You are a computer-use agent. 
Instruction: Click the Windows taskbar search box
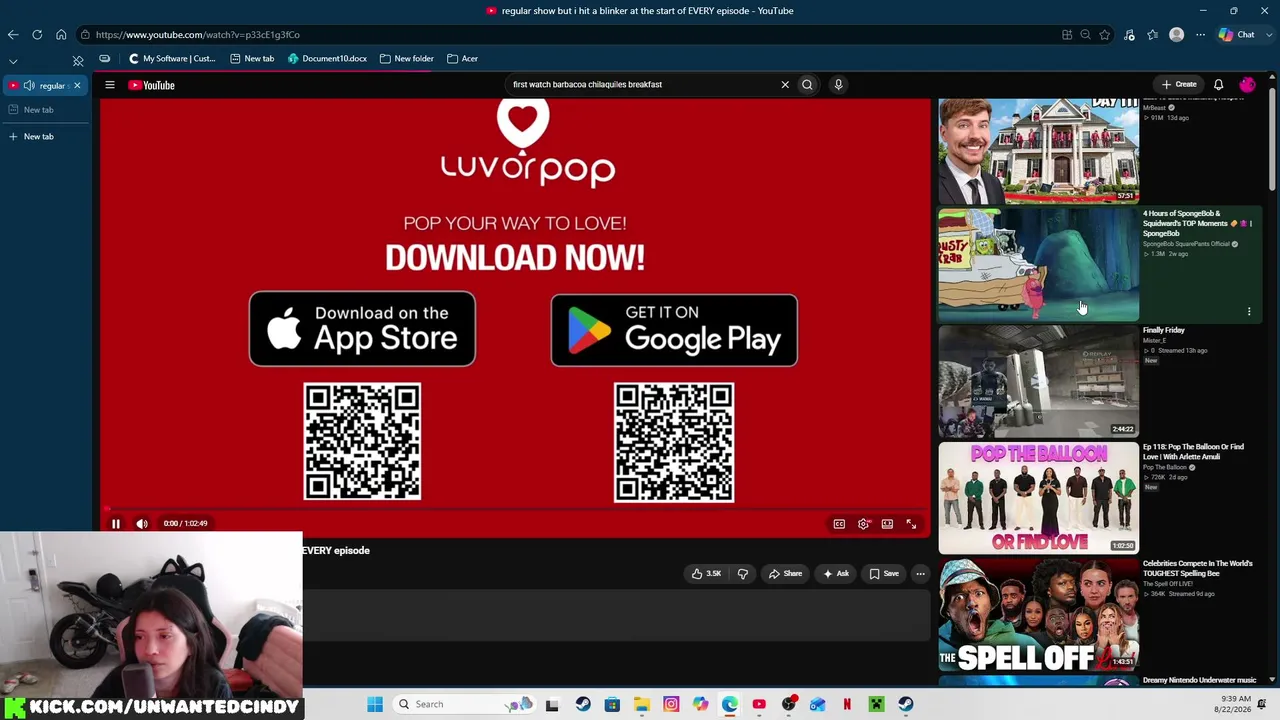click(463, 704)
